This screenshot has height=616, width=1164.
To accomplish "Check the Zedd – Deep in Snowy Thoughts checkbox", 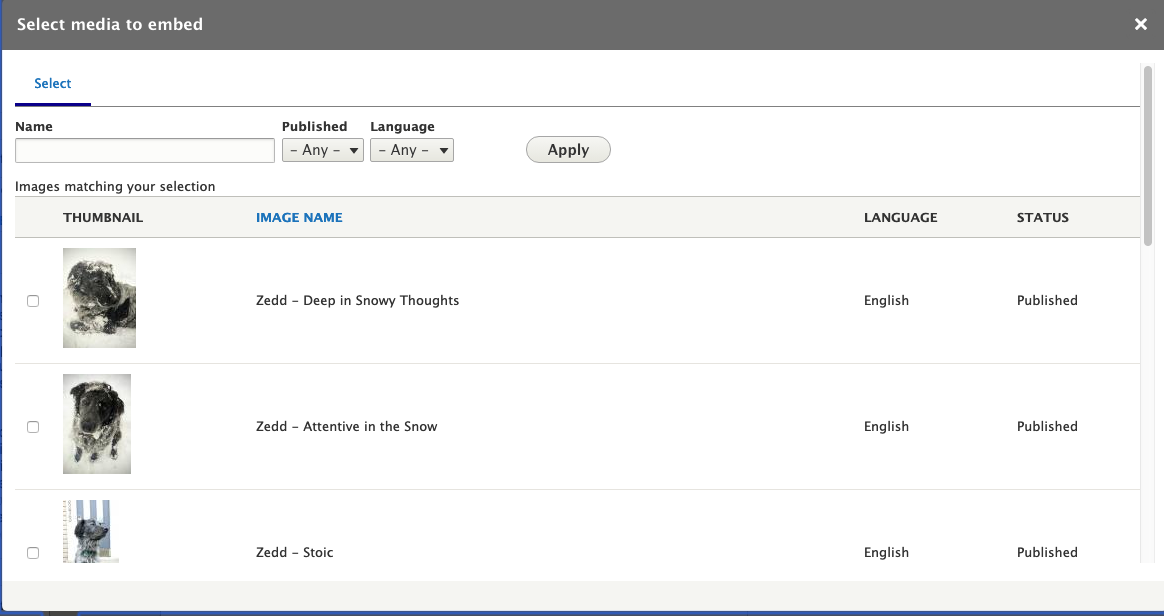I will [x=33, y=301].
